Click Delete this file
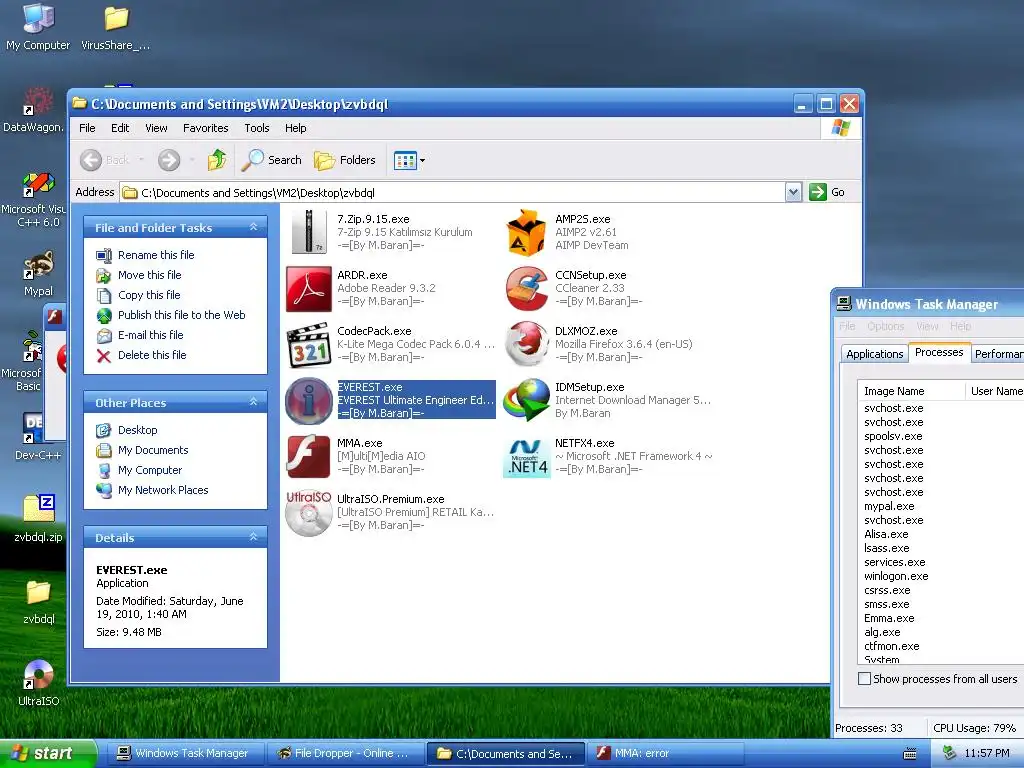 152,355
